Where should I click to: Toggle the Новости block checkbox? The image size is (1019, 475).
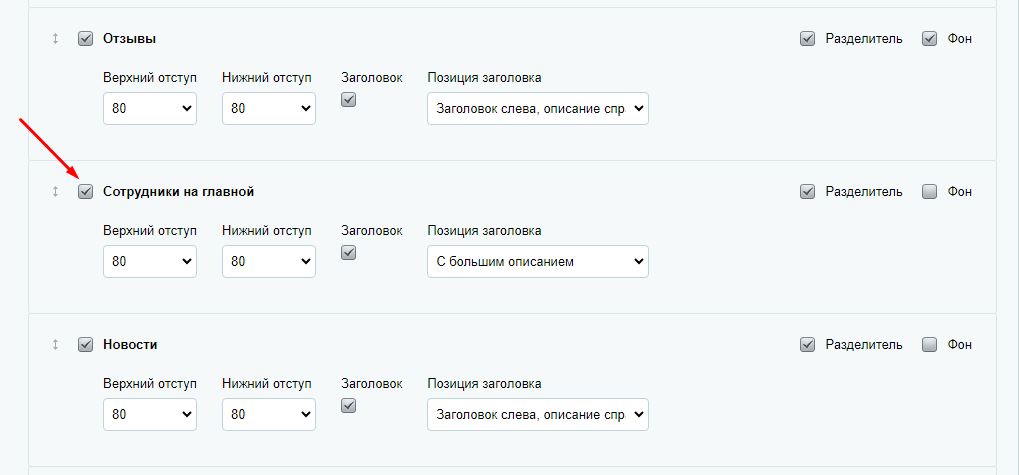(86, 345)
